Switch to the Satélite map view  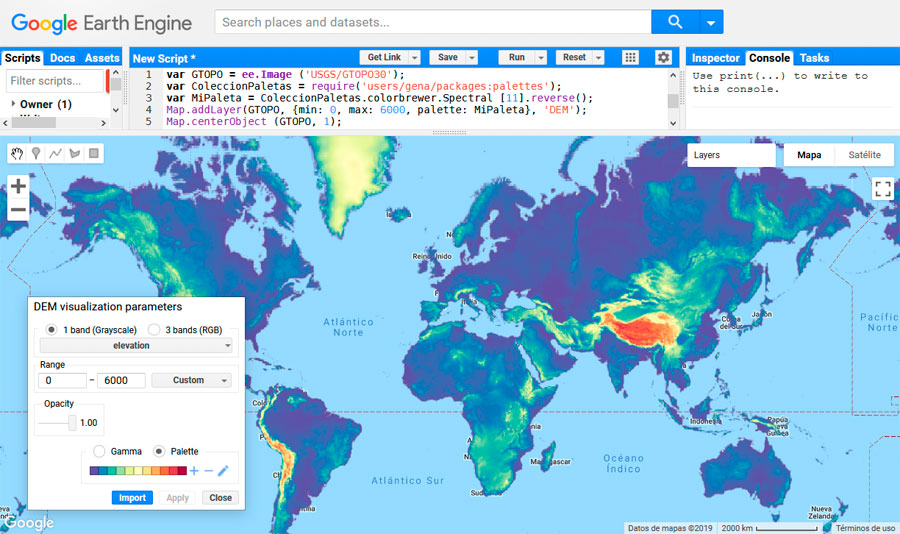[864, 155]
